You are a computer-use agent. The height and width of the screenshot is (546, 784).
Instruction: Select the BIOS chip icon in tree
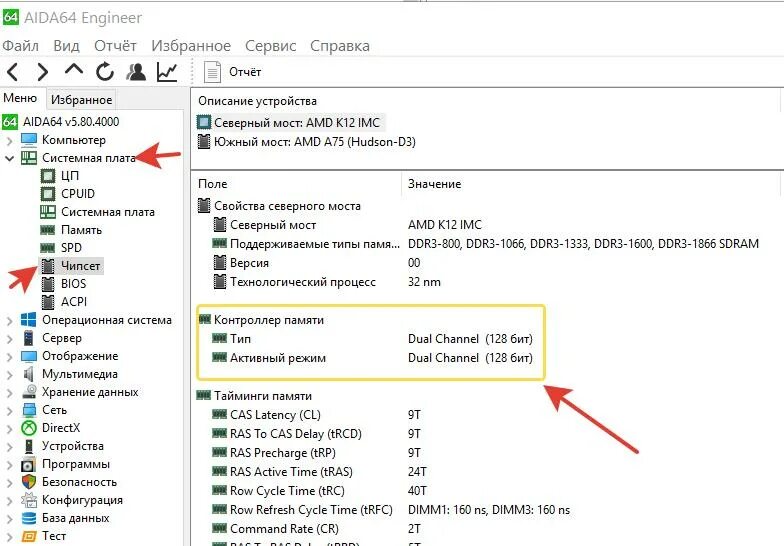click(48, 284)
